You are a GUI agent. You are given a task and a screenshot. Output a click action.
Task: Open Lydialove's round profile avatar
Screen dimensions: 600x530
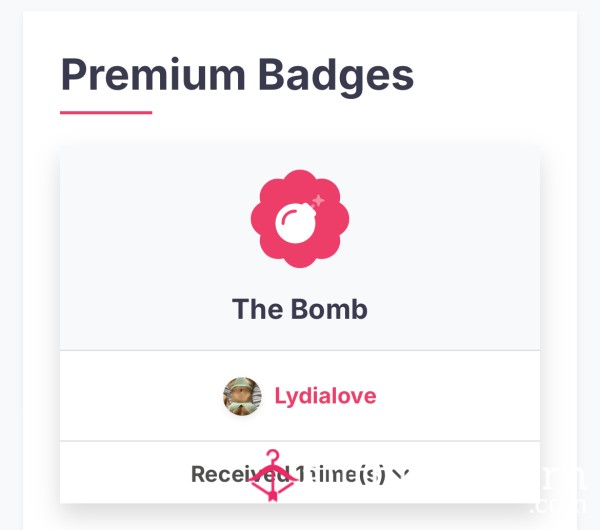click(x=243, y=396)
